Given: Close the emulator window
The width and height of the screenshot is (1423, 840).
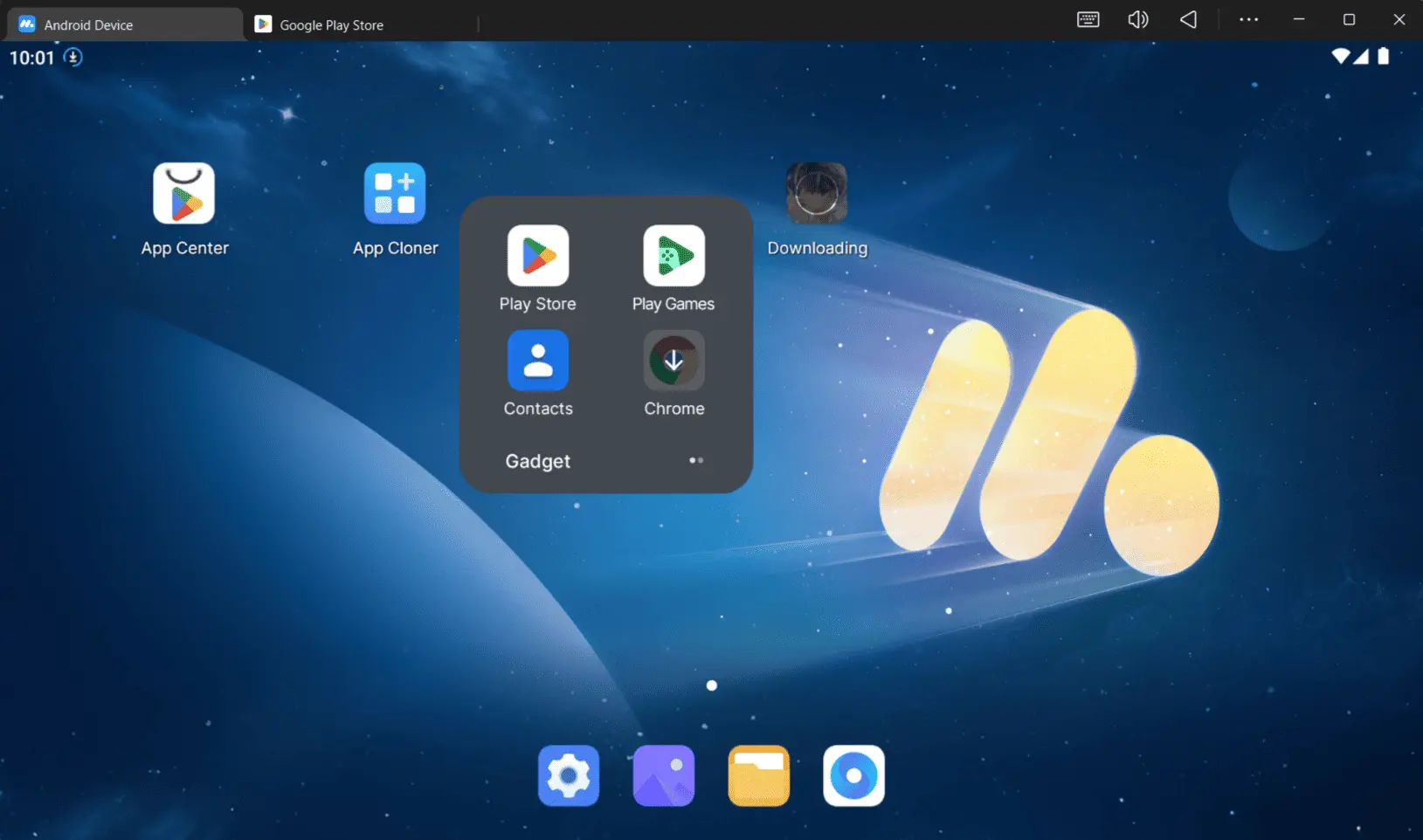Looking at the screenshot, I should coord(1399,19).
